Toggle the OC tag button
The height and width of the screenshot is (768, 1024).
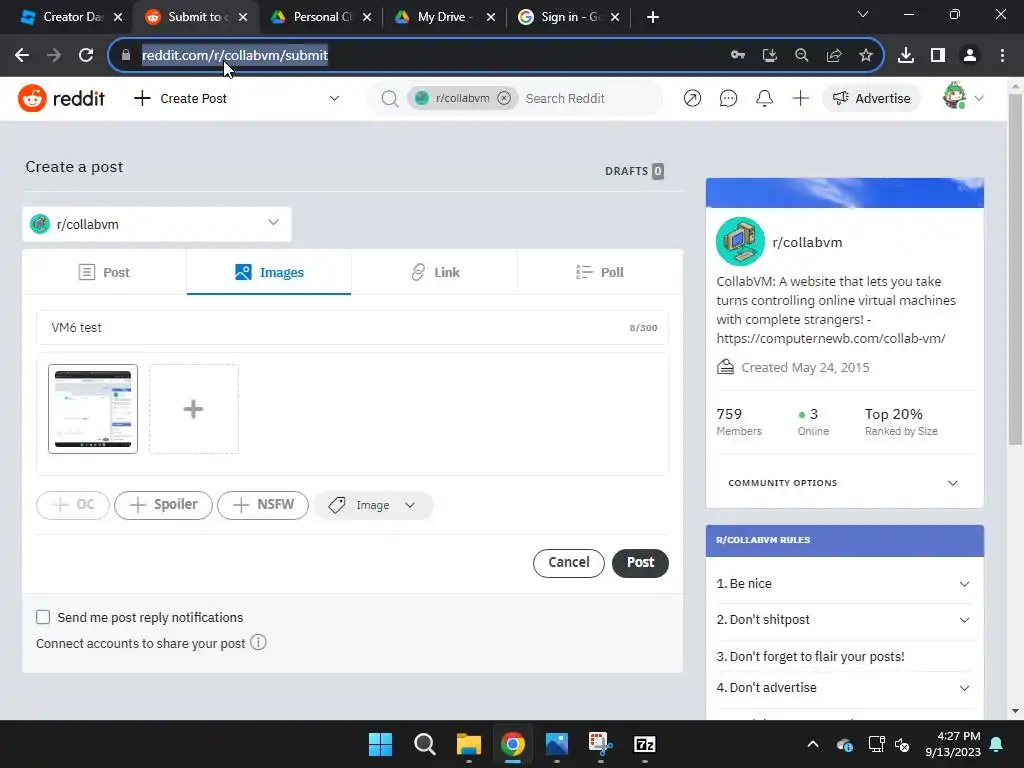tap(72, 505)
